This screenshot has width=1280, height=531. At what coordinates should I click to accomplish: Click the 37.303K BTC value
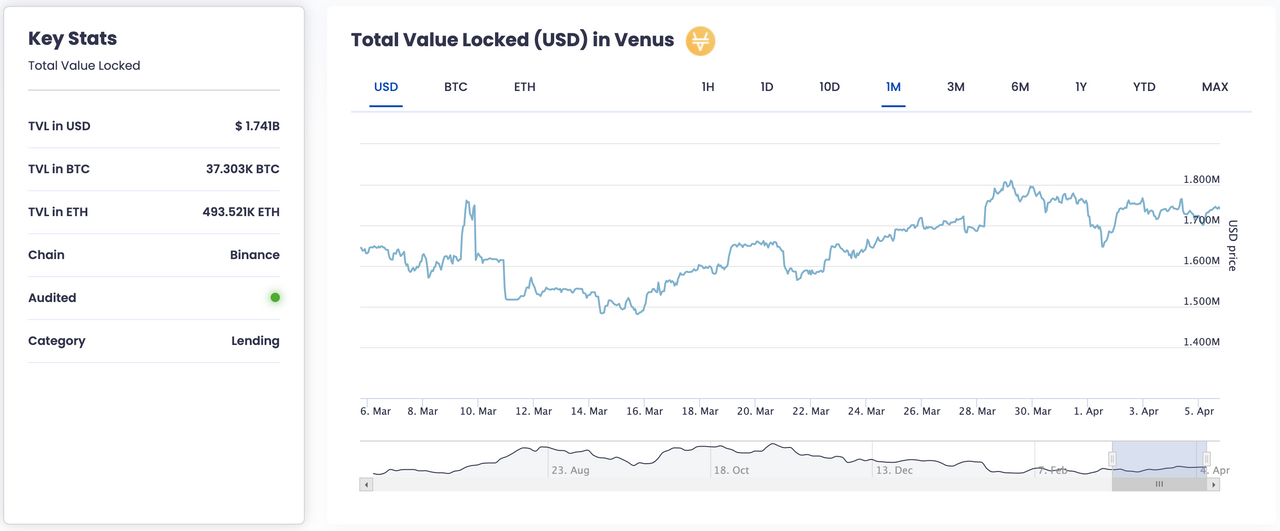click(243, 169)
